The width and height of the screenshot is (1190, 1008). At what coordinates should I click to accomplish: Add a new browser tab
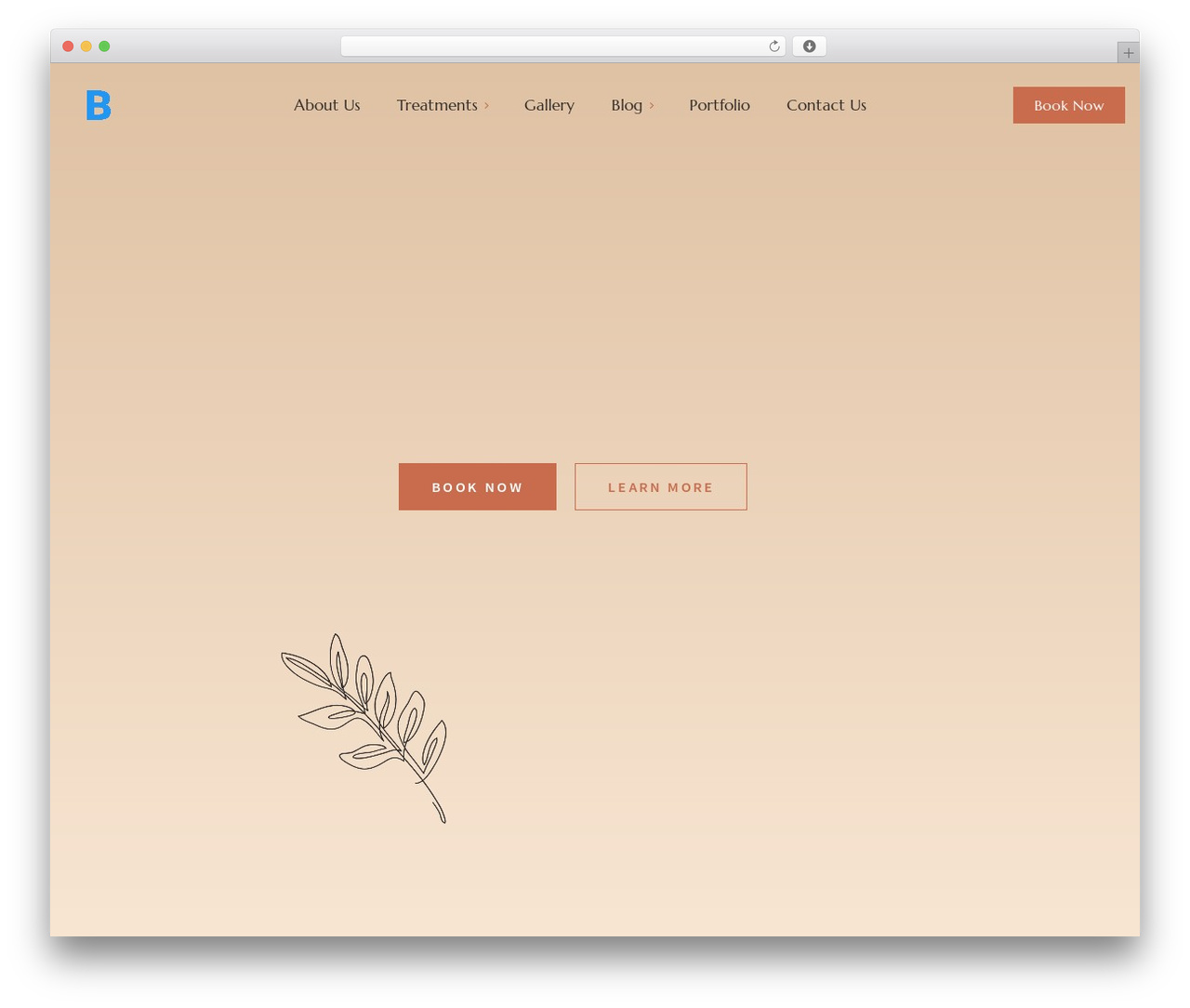point(1128,53)
